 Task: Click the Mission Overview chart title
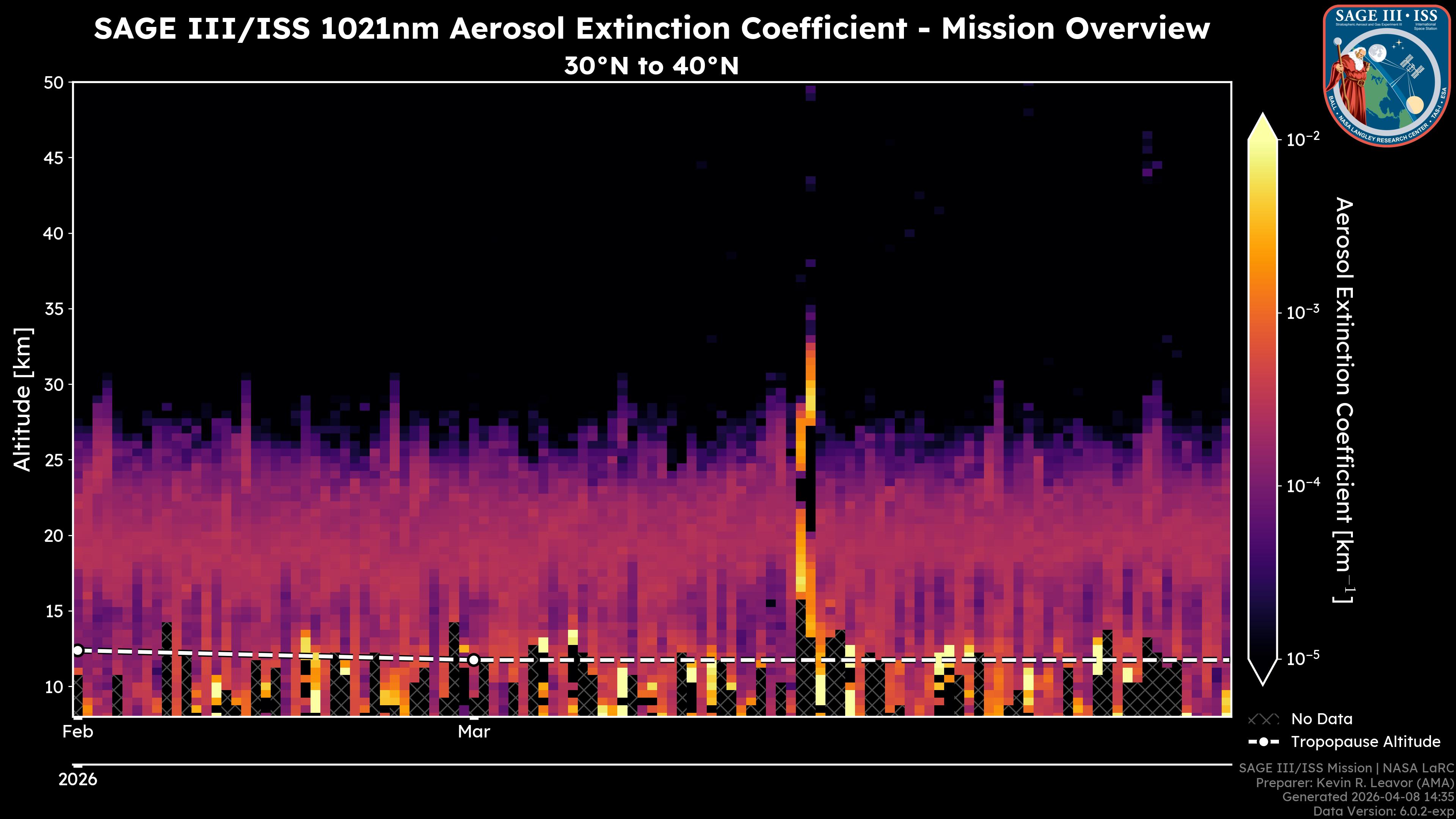(x=651, y=28)
